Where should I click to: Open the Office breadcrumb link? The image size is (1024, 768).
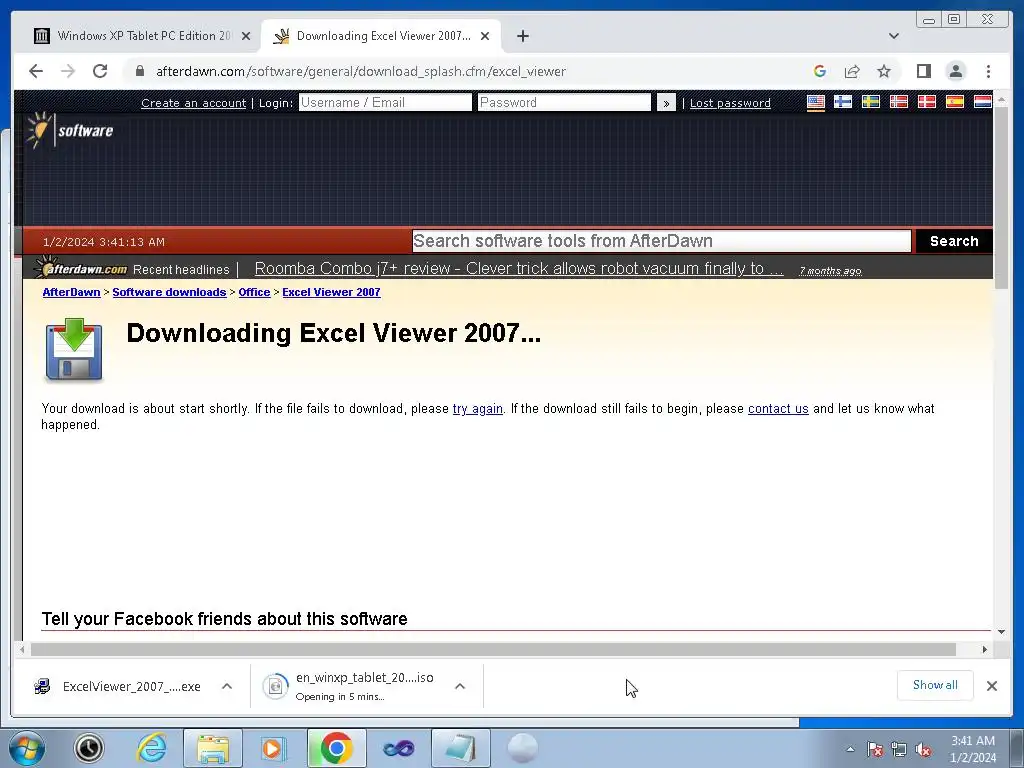tap(254, 292)
